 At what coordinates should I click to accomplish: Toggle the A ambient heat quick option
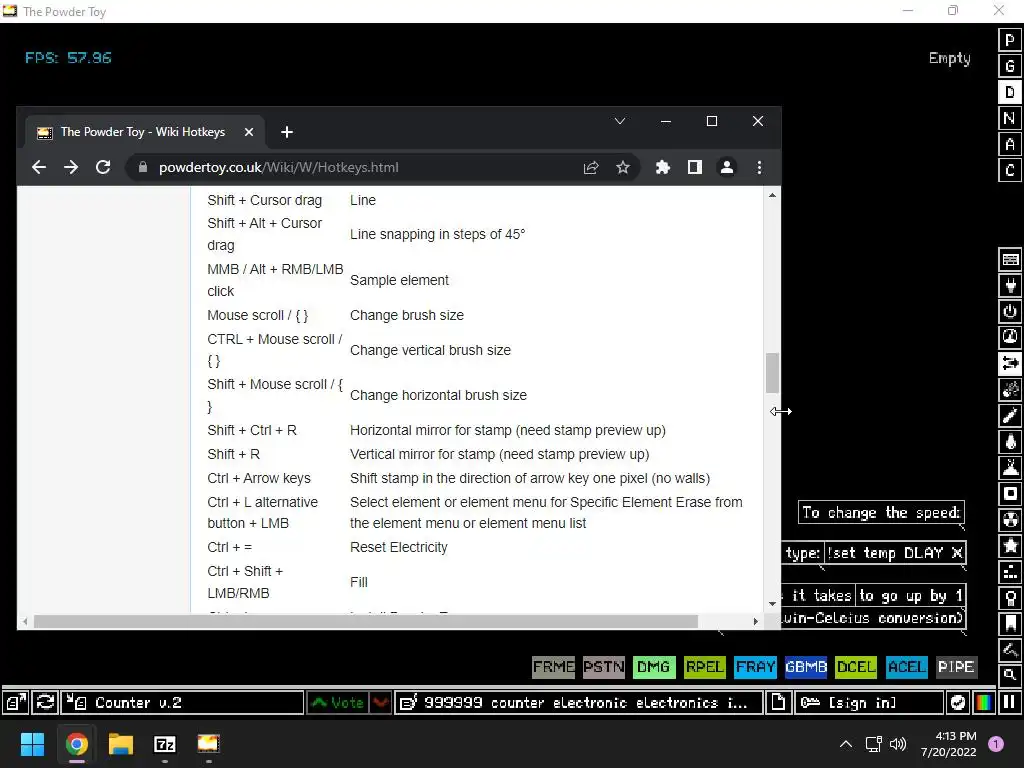pos(1010,144)
